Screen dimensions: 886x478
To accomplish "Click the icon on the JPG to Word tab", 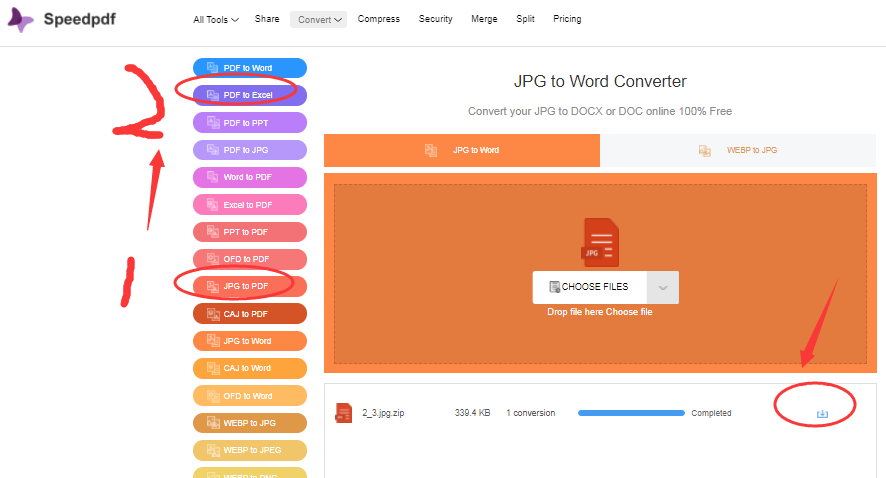I will tap(431, 150).
